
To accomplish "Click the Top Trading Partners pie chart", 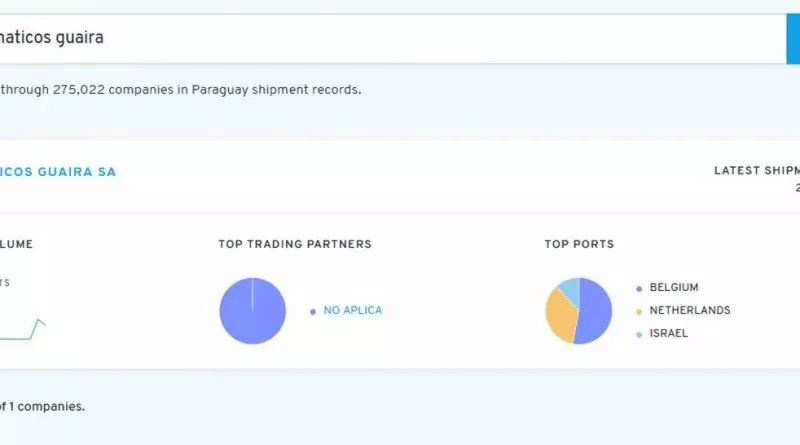I will 252,311.
